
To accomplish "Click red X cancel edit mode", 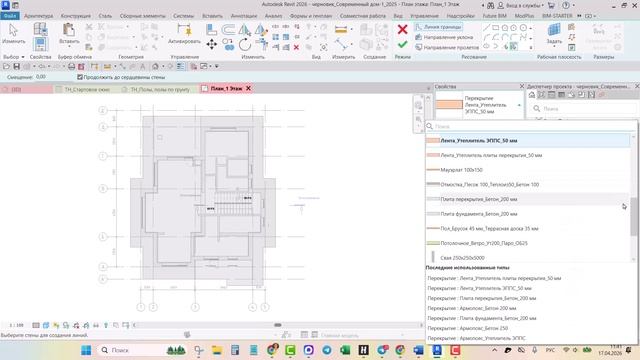I will tap(402, 29).
